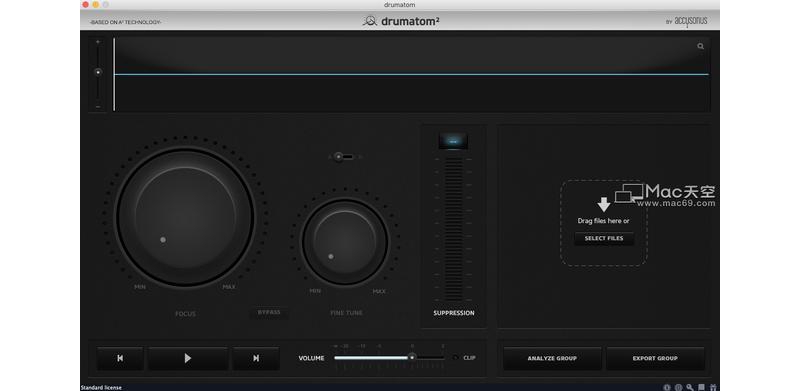The height and width of the screenshot is (391, 800).
Task: Click the drumatom² logo in the header
Action: [x=401, y=21]
